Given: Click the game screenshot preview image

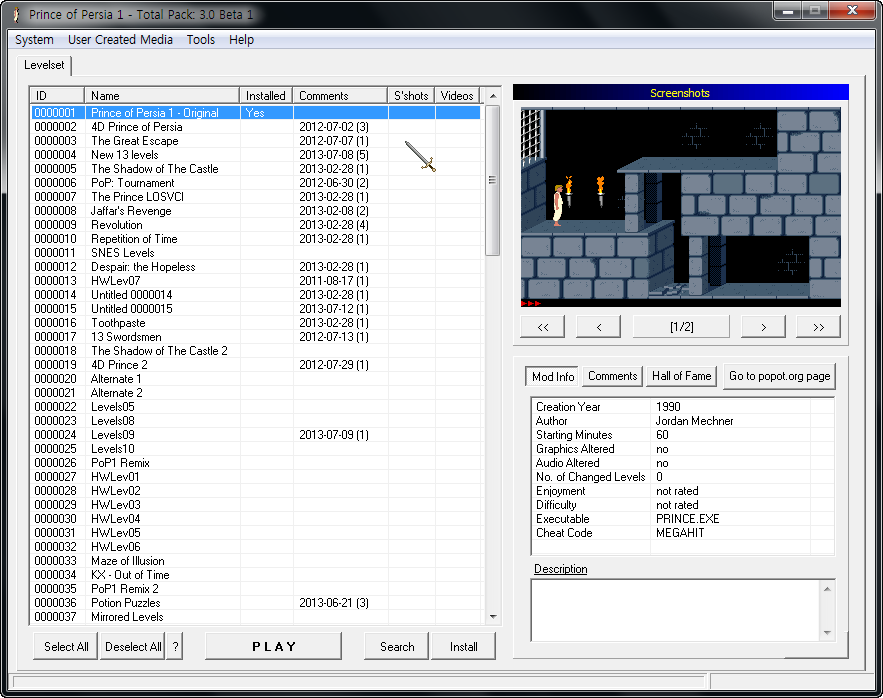Looking at the screenshot, I should click(x=681, y=207).
